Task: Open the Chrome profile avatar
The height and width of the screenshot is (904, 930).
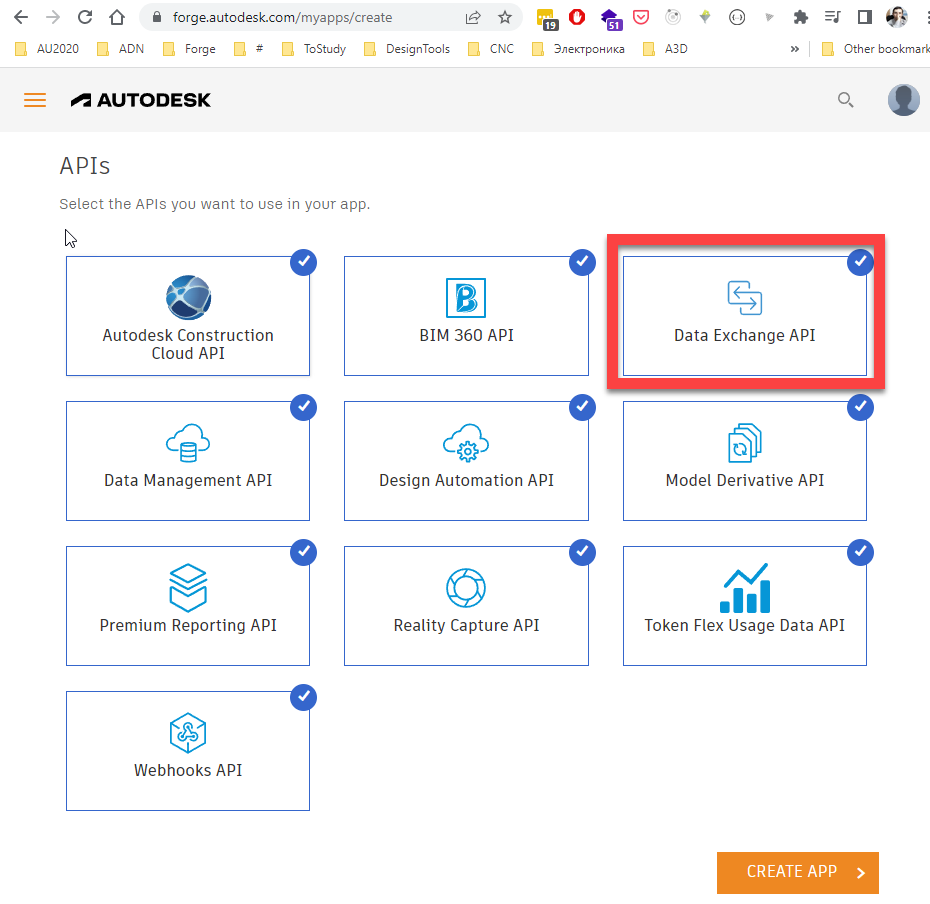Action: [x=897, y=17]
